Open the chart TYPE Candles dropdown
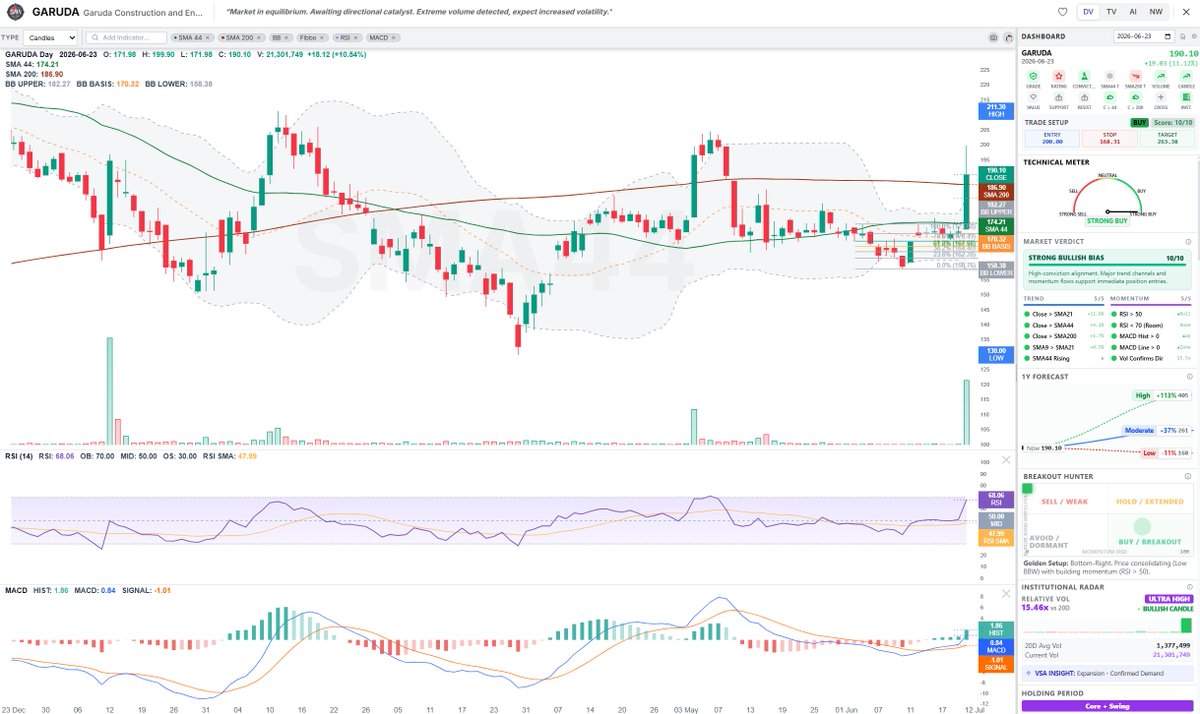The width and height of the screenshot is (1200, 714). 52,37
